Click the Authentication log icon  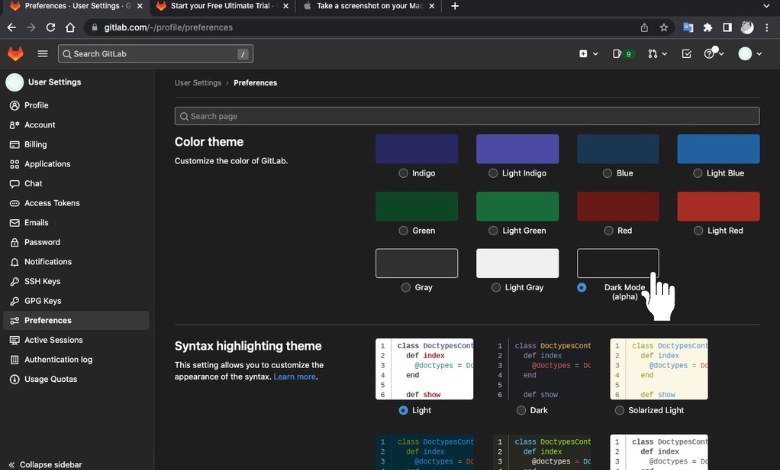click(x=14, y=360)
